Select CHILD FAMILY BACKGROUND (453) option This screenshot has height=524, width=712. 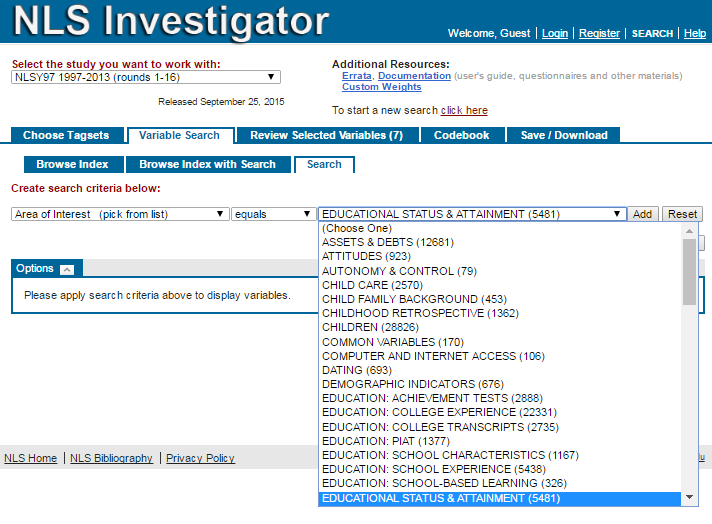(499, 299)
